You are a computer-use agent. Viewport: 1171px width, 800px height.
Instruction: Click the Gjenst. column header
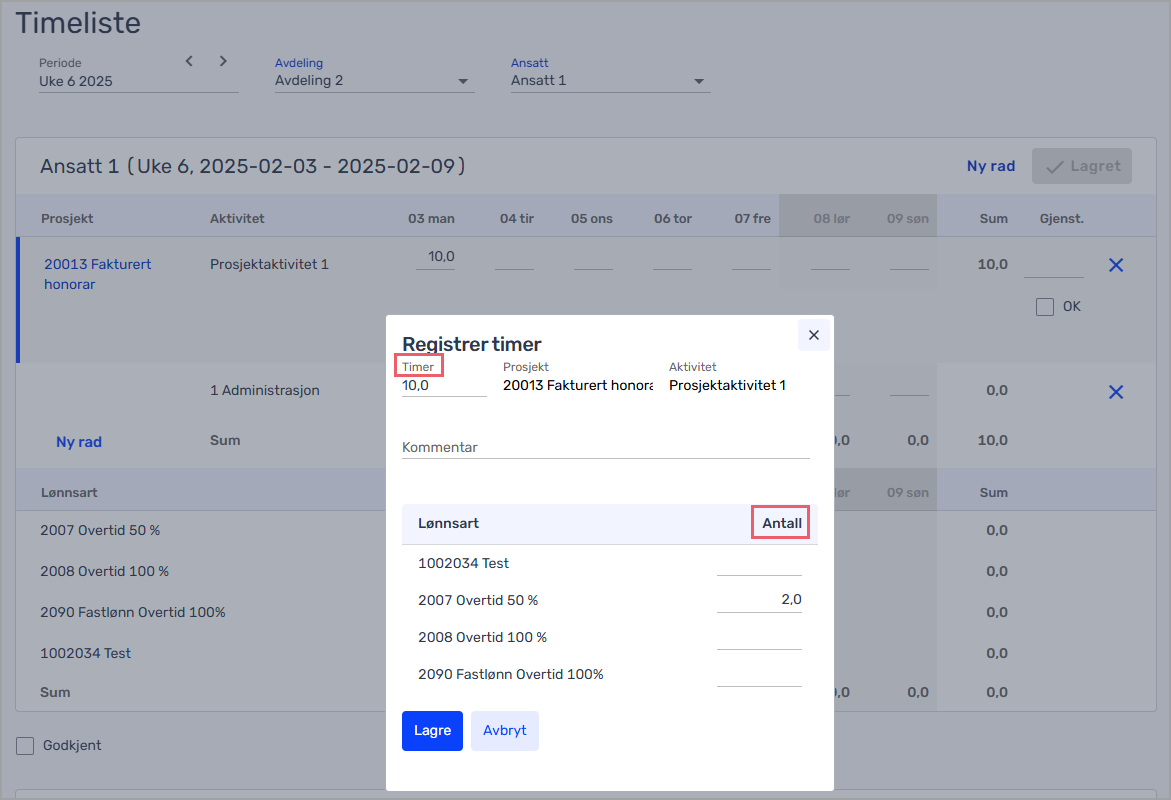(x=1061, y=219)
